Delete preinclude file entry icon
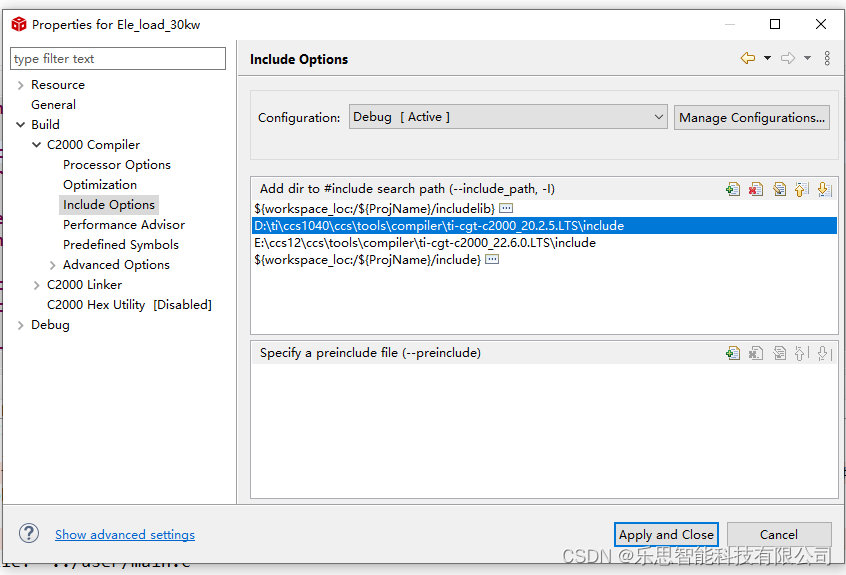846x575 pixels. 756,353
